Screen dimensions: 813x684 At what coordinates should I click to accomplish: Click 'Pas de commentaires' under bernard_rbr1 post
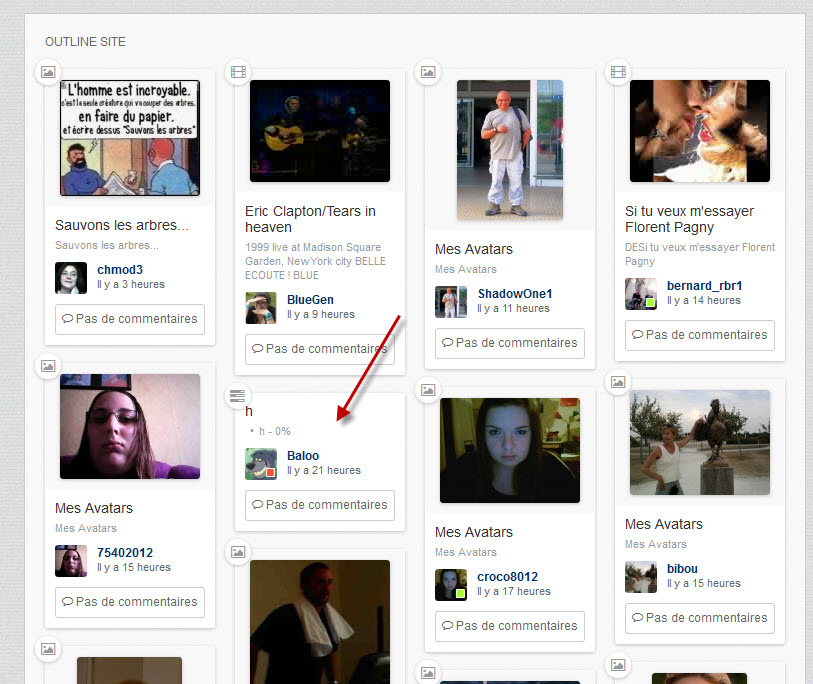click(x=699, y=335)
